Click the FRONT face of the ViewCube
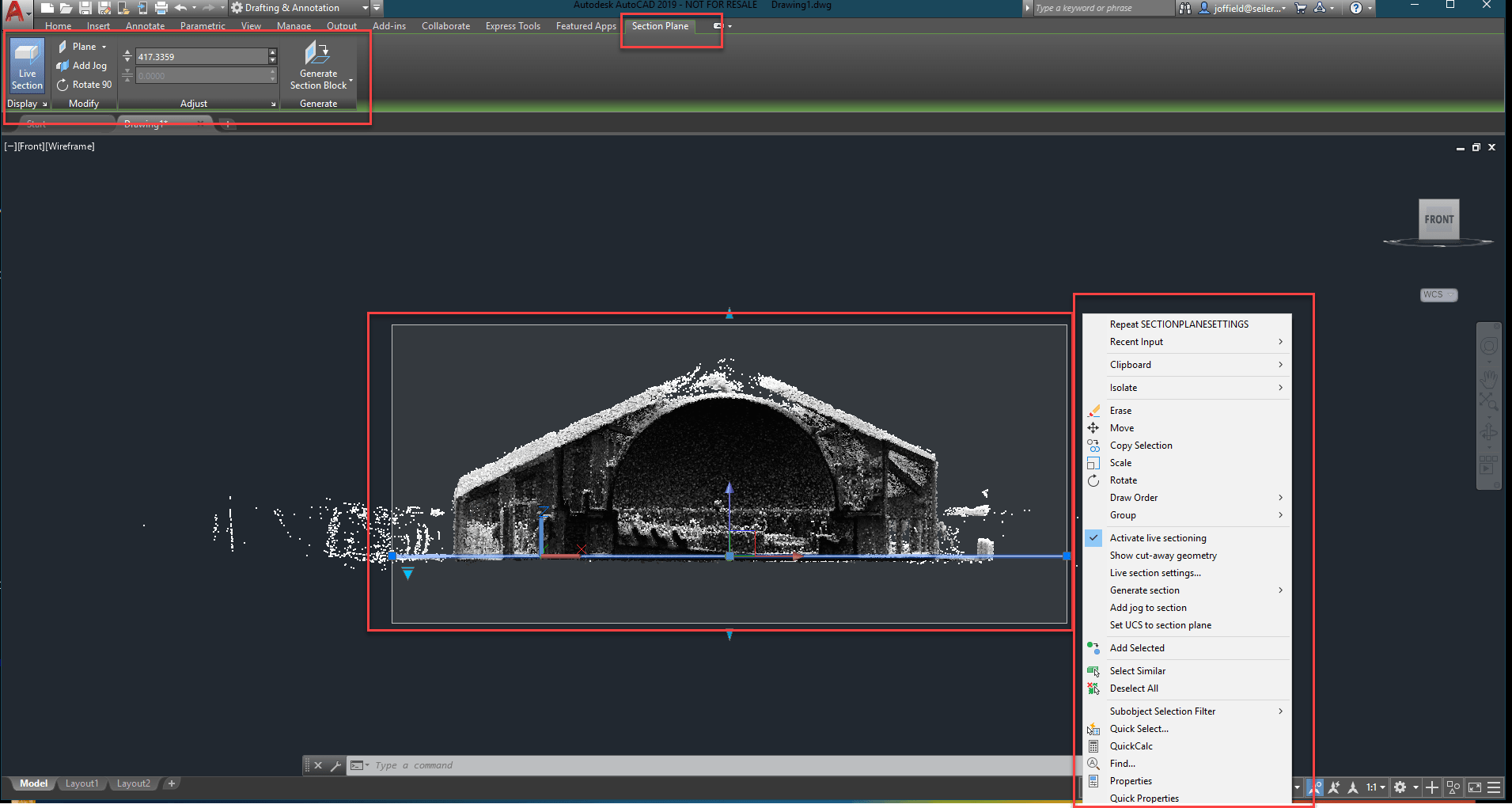The width and height of the screenshot is (1512, 808). [x=1438, y=220]
